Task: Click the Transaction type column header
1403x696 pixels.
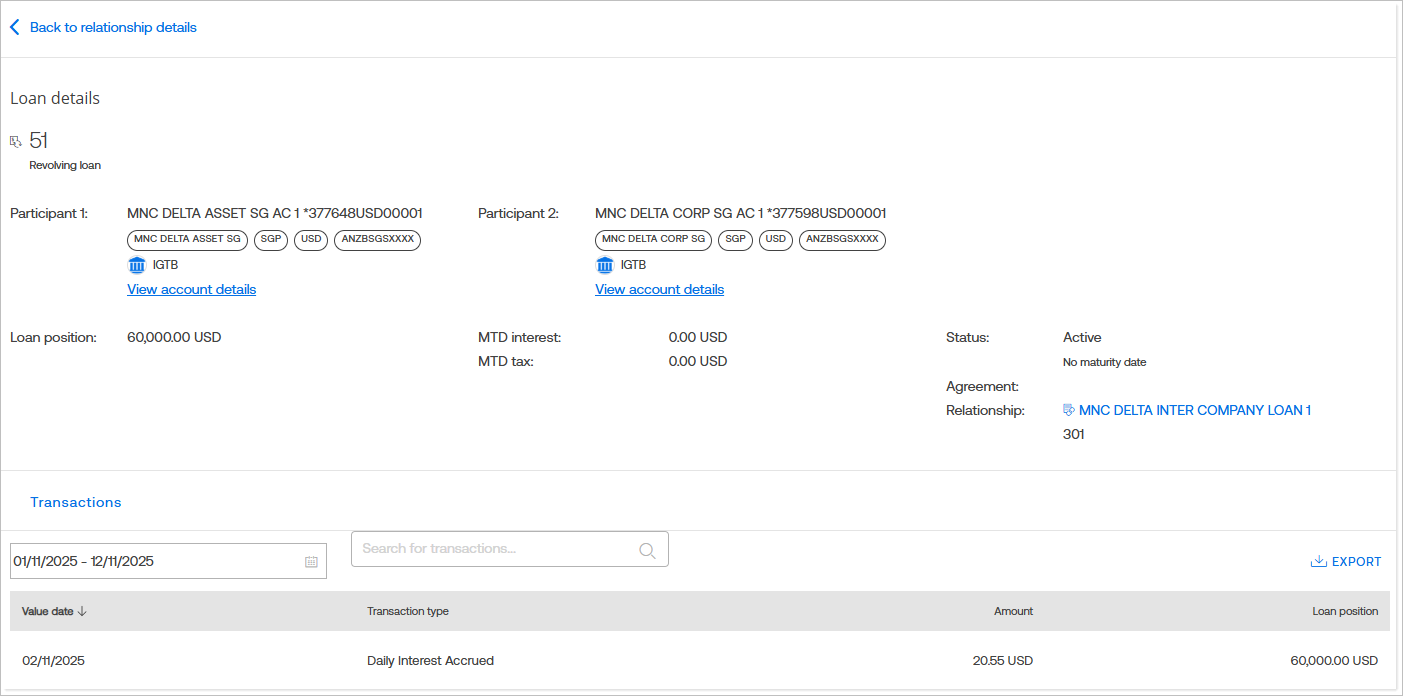Action: (408, 611)
